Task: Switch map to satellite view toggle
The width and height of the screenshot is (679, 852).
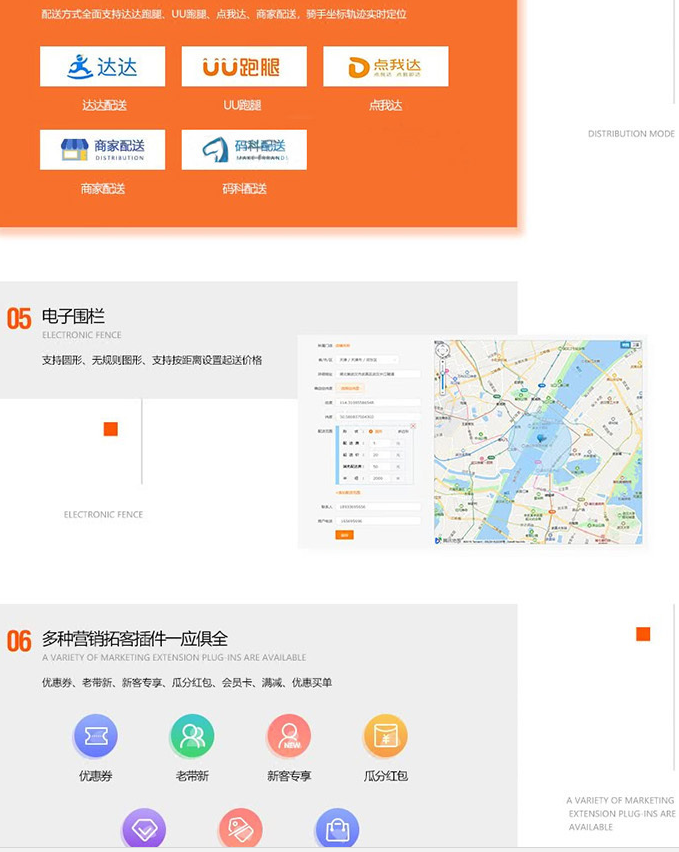Action: tap(636, 344)
